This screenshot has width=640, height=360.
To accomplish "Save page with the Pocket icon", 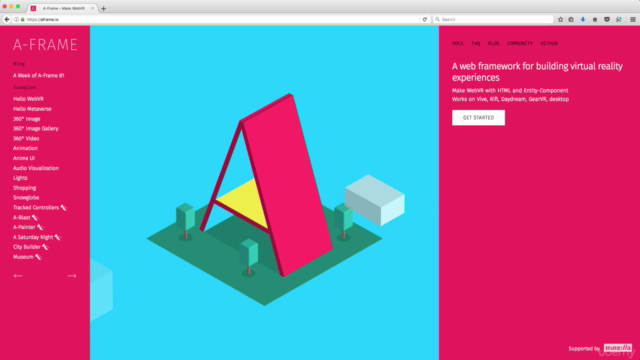I will click(x=607, y=19).
